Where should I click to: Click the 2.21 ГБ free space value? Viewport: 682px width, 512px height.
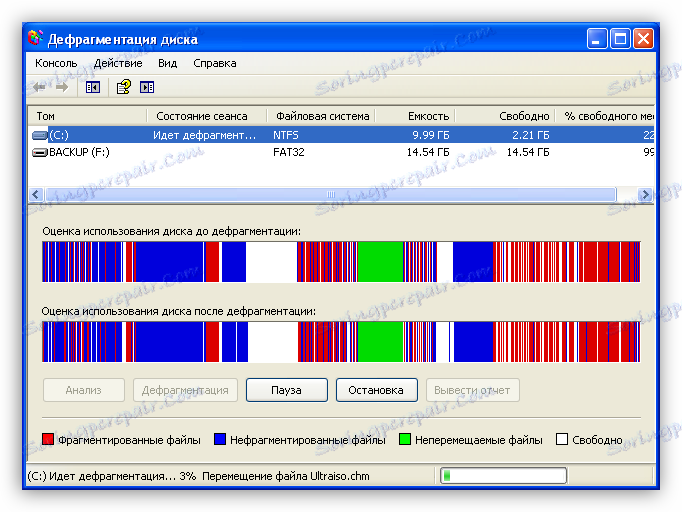tap(531, 135)
